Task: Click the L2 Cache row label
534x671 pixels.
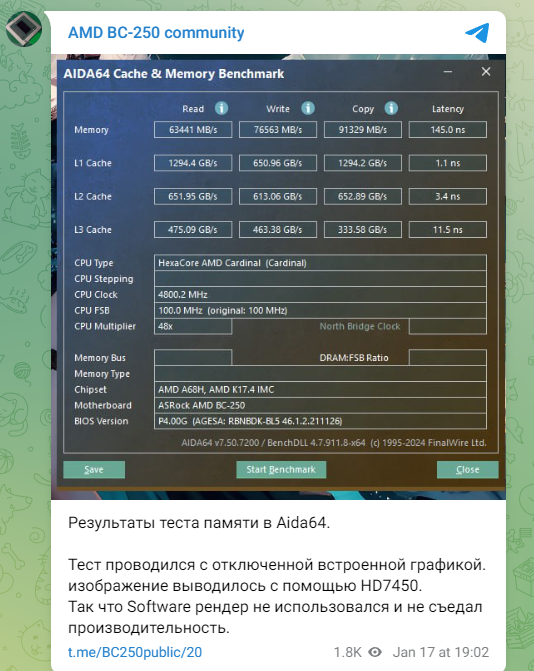Action: pos(93,196)
